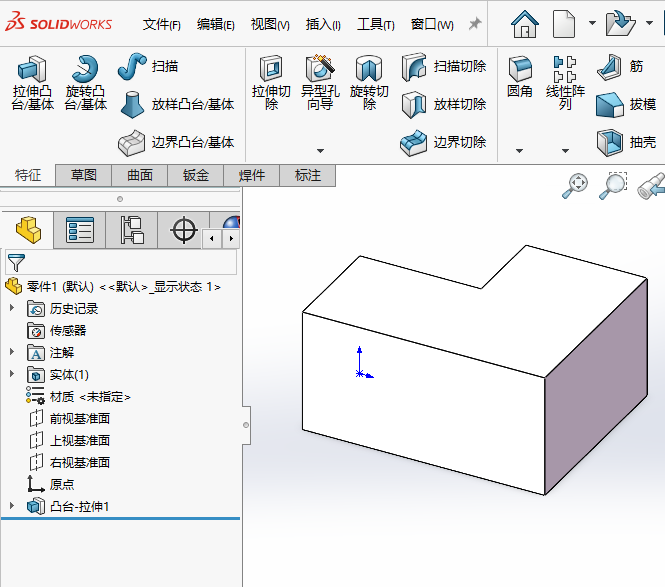The image size is (665, 587).
Task: Select the Top Plane (上视基准面)
Action: (x=70, y=441)
